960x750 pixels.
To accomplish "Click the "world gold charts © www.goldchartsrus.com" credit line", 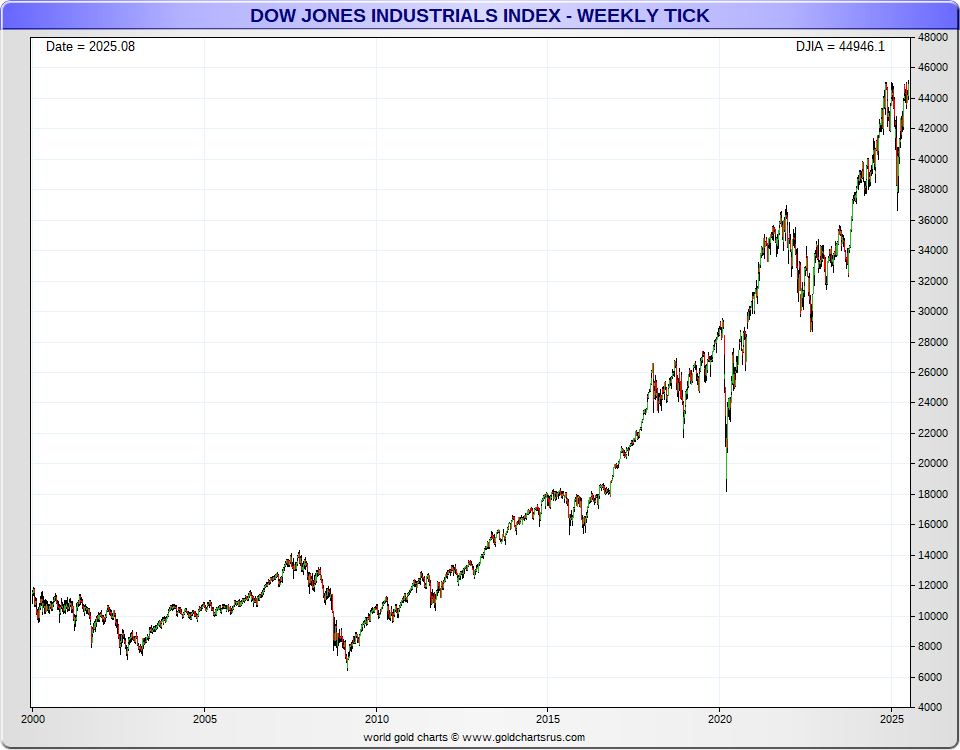I will click(474, 737).
